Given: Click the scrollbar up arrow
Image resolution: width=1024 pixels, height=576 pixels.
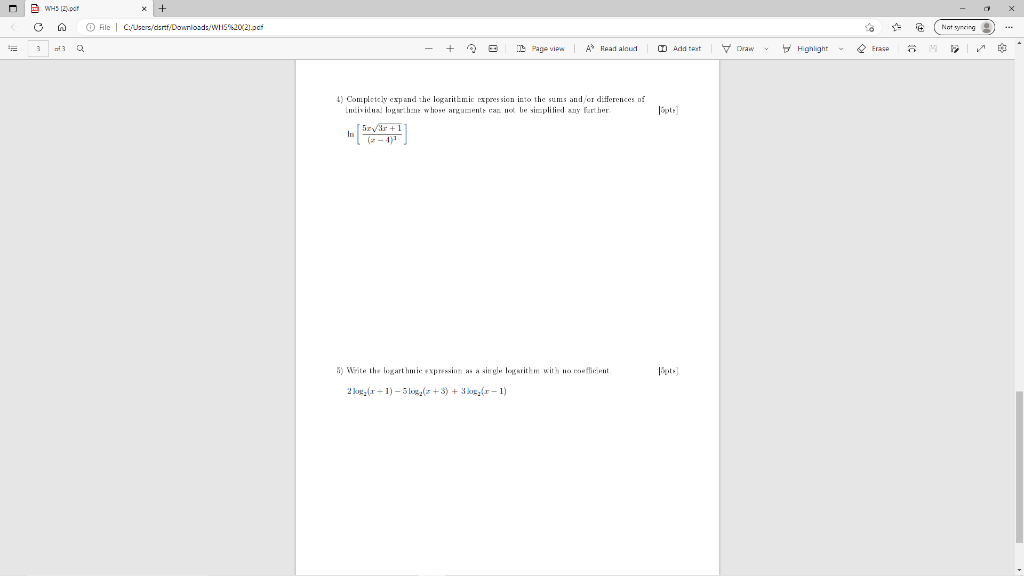Looking at the screenshot, I should click(x=1019, y=43).
